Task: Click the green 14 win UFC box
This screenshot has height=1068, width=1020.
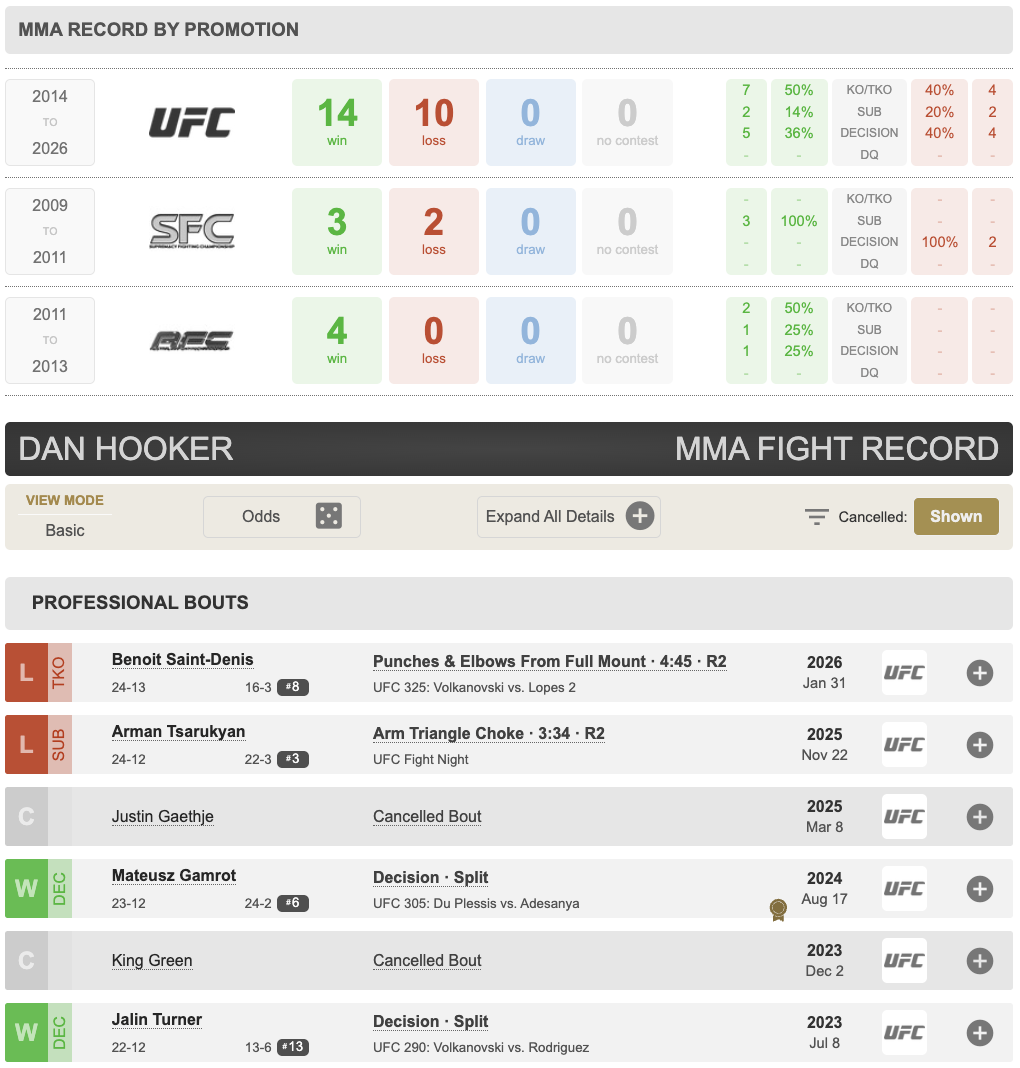Action: point(337,123)
